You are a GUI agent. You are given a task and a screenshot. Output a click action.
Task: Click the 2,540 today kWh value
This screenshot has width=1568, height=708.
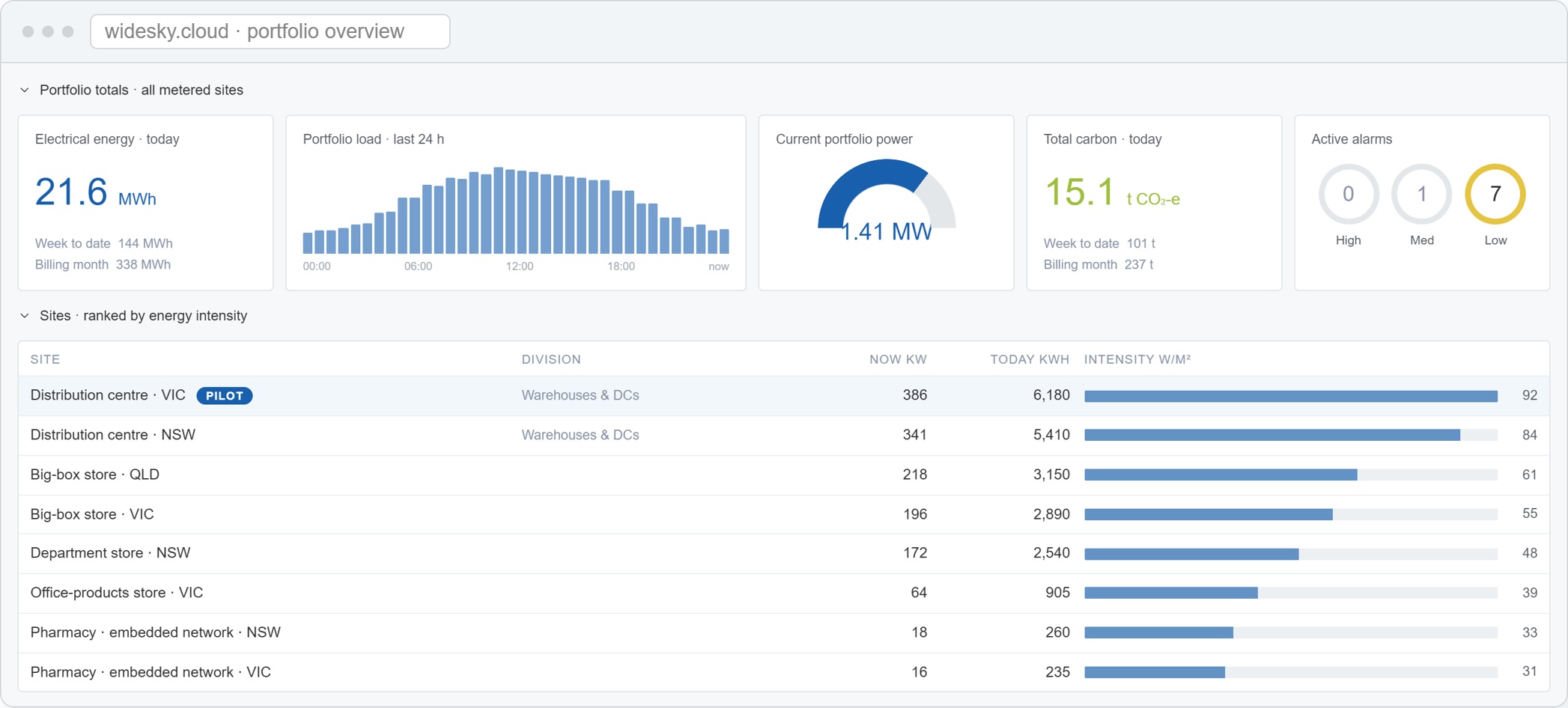tap(1051, 554)
